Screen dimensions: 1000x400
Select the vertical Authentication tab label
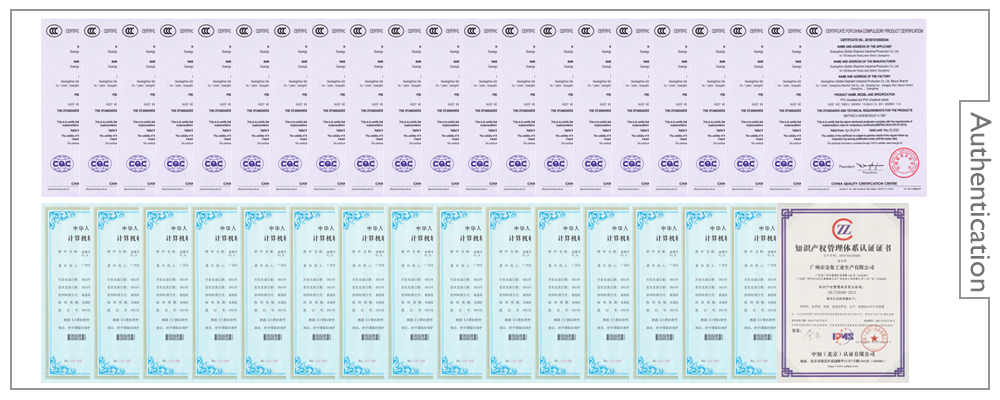tap(978, 203)
